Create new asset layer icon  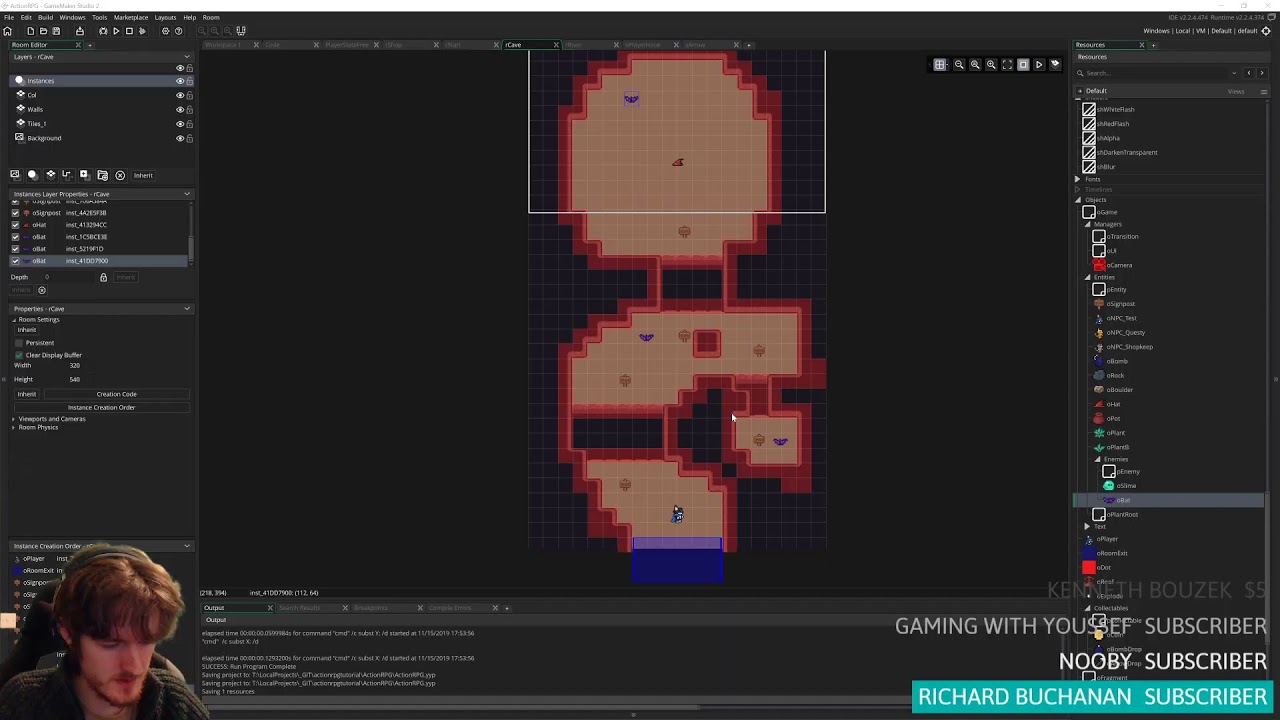point(84,175)
